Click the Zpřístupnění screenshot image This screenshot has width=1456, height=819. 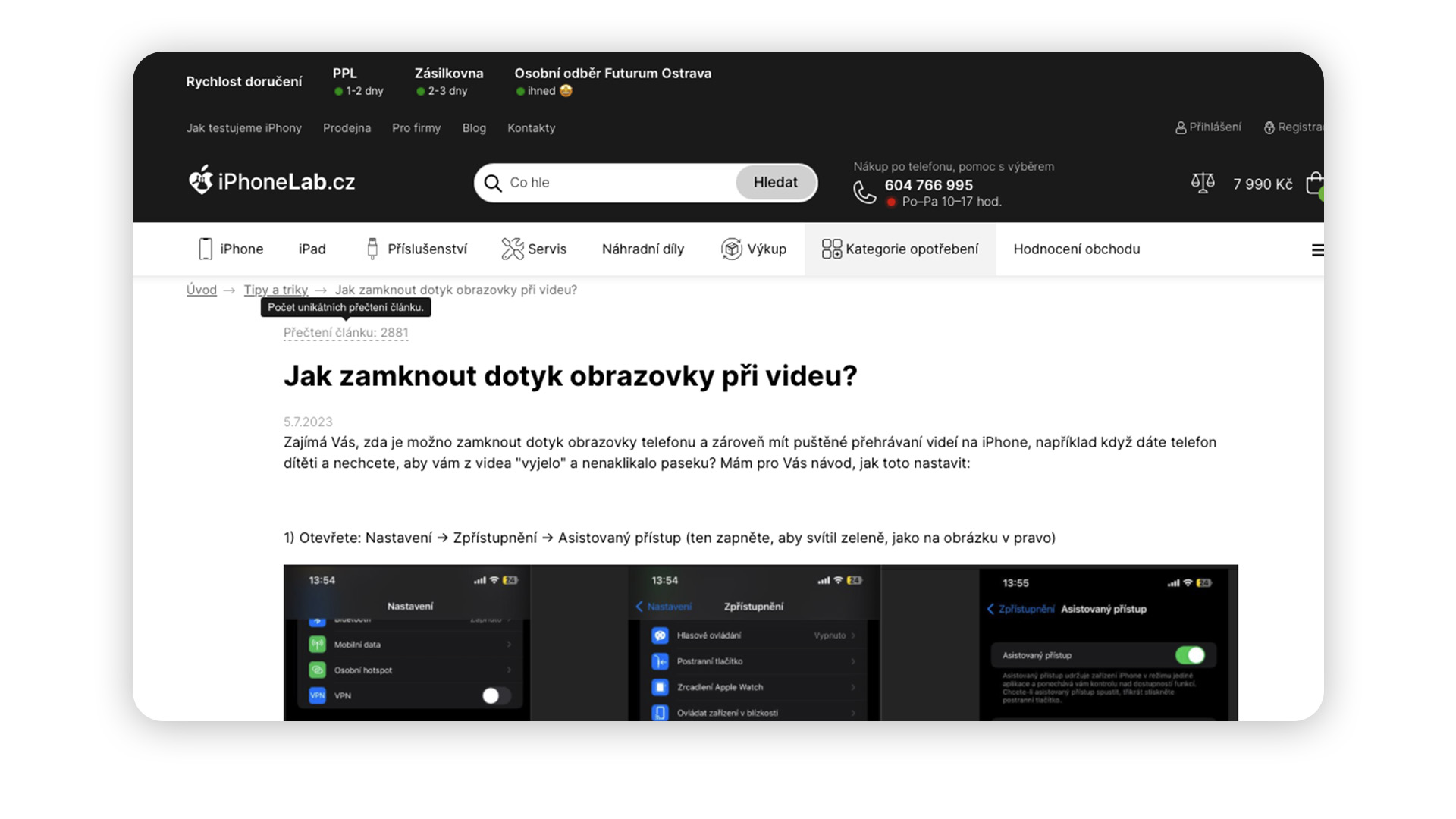(754, 643)
